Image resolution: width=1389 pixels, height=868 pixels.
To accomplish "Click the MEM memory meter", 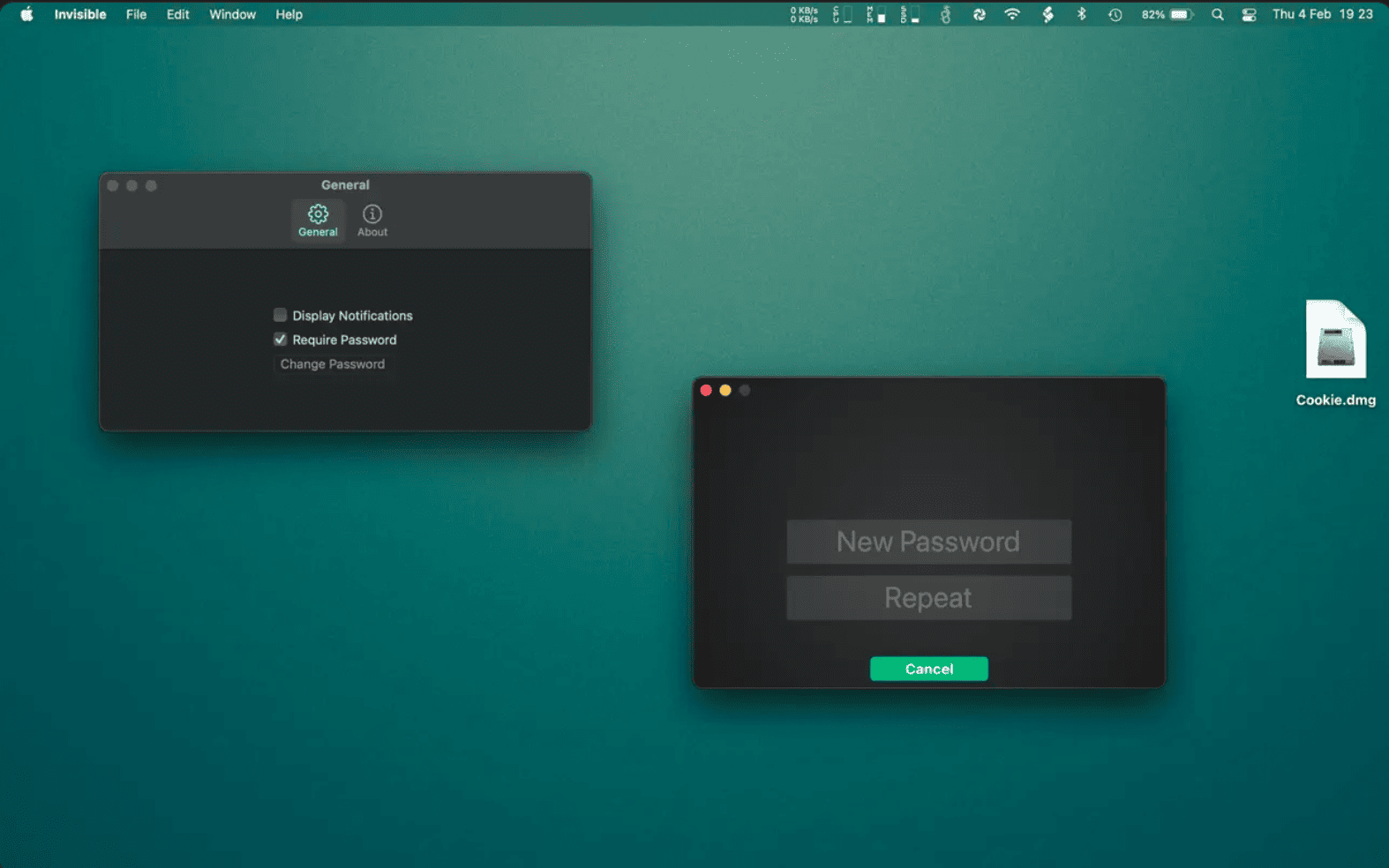I will point(875,14).
